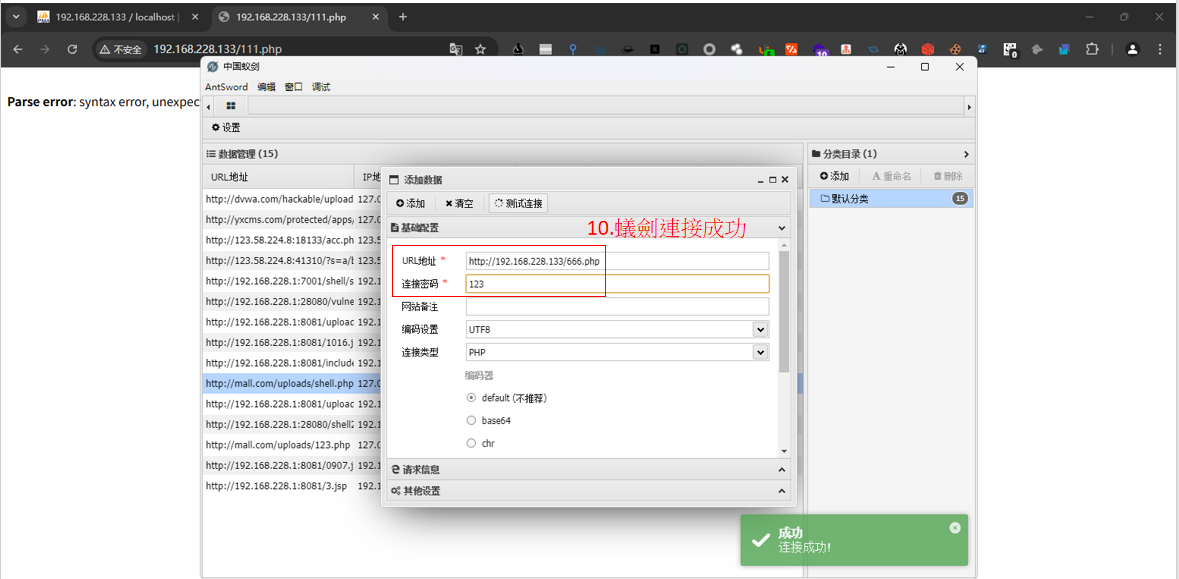Click the 连接密码 input field
The image size is (1179, 579).
tap(617, 283)
